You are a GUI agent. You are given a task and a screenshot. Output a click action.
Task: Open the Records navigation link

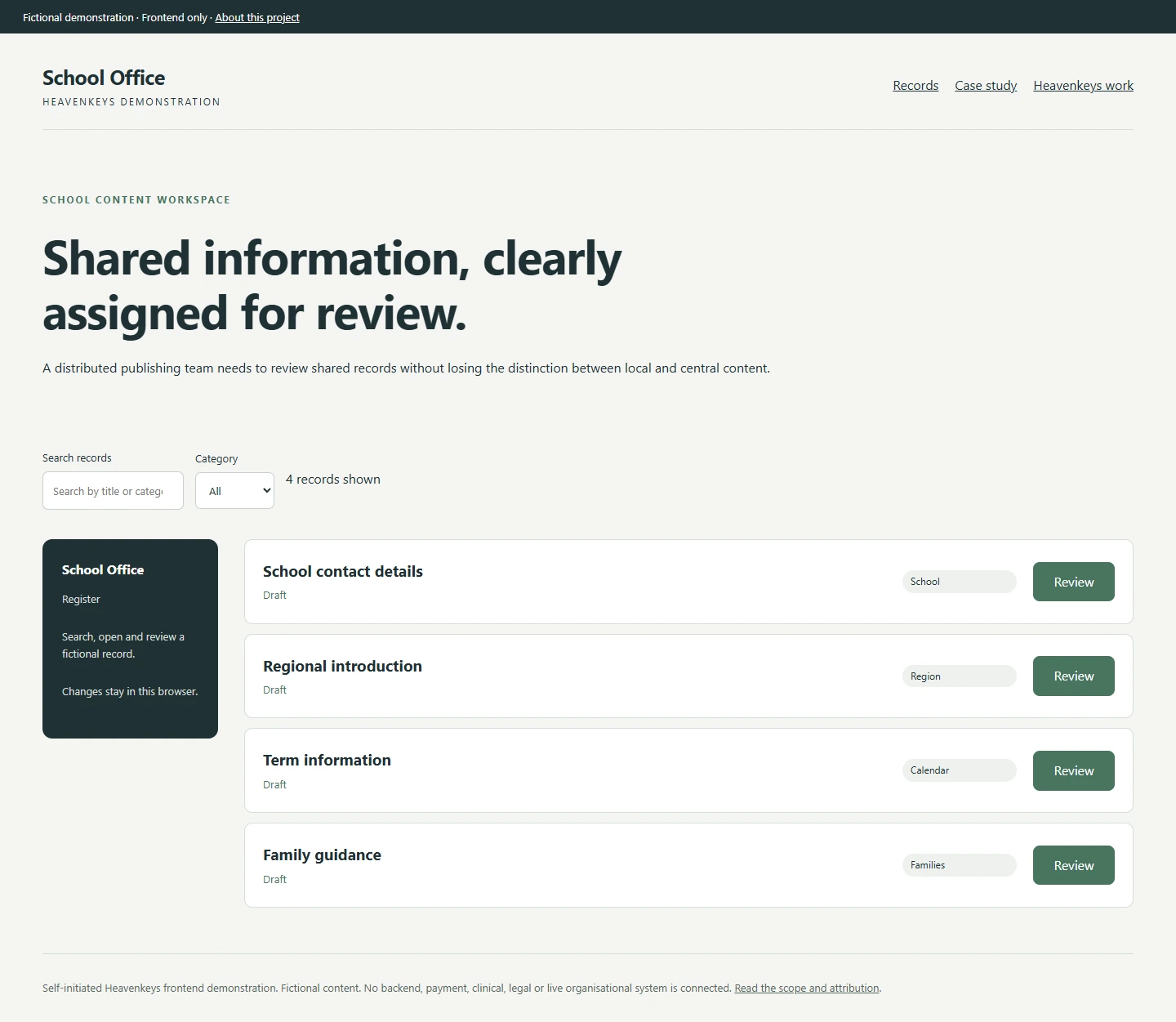(x=915, y=86)
